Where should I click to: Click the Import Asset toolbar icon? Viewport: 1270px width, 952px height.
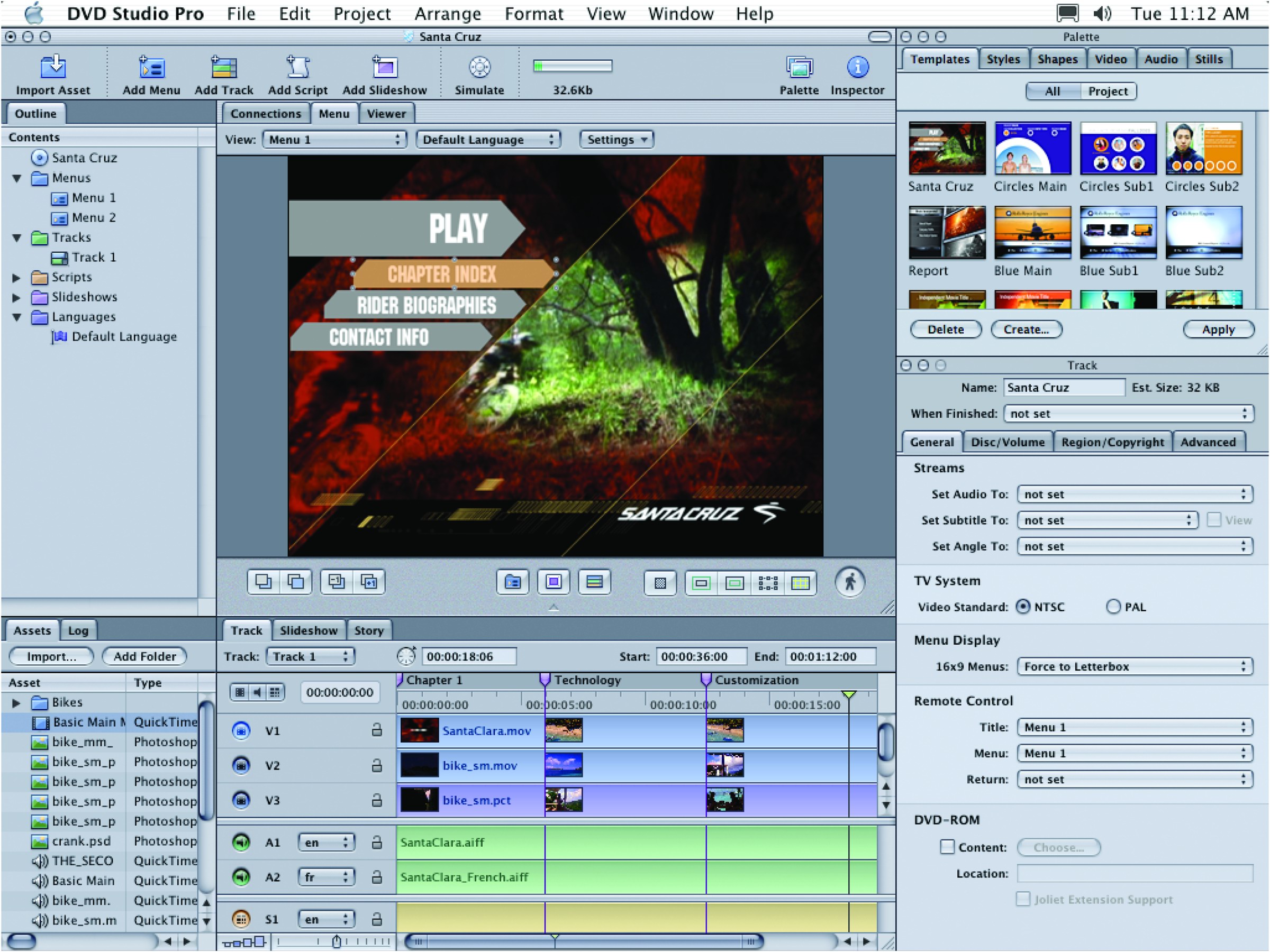pos(53,68)
